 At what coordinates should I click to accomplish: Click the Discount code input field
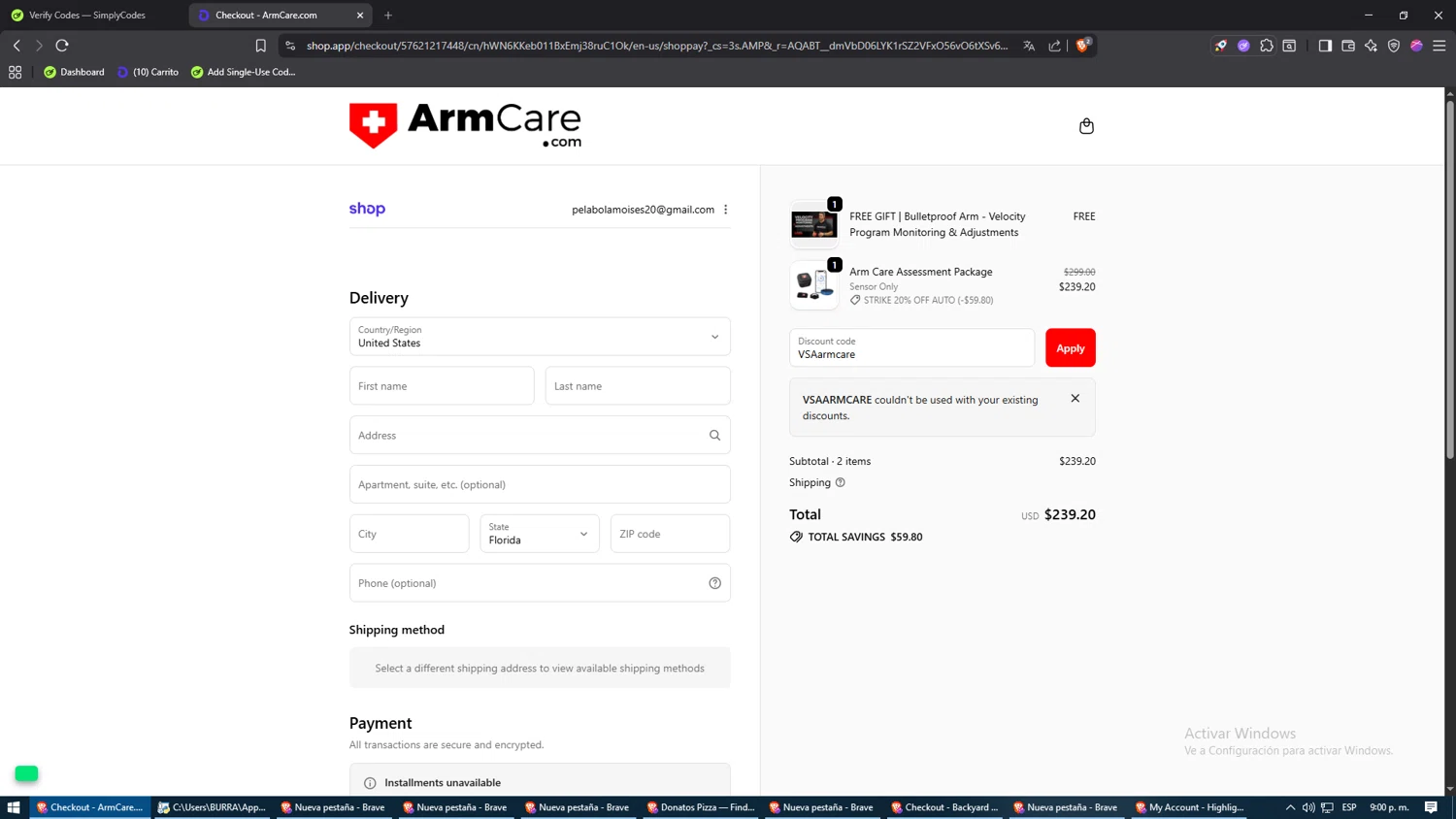tap(912, 348)
